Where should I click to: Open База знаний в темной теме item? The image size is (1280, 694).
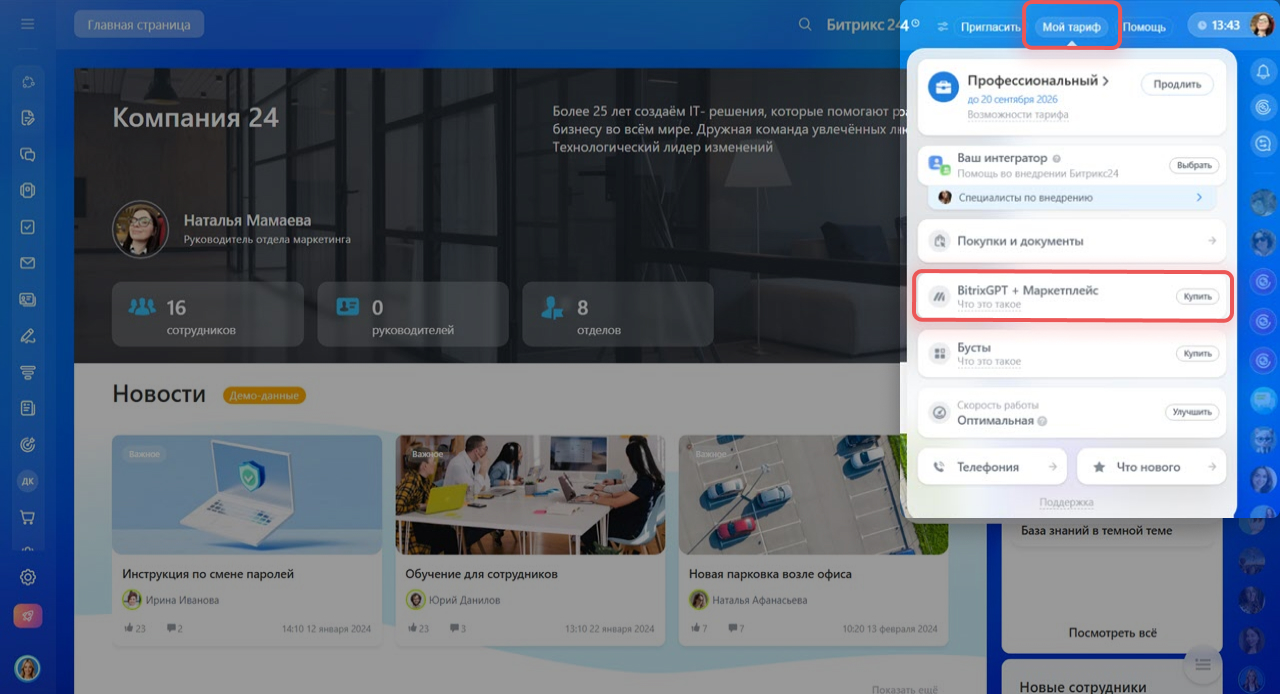[1096, 531]
